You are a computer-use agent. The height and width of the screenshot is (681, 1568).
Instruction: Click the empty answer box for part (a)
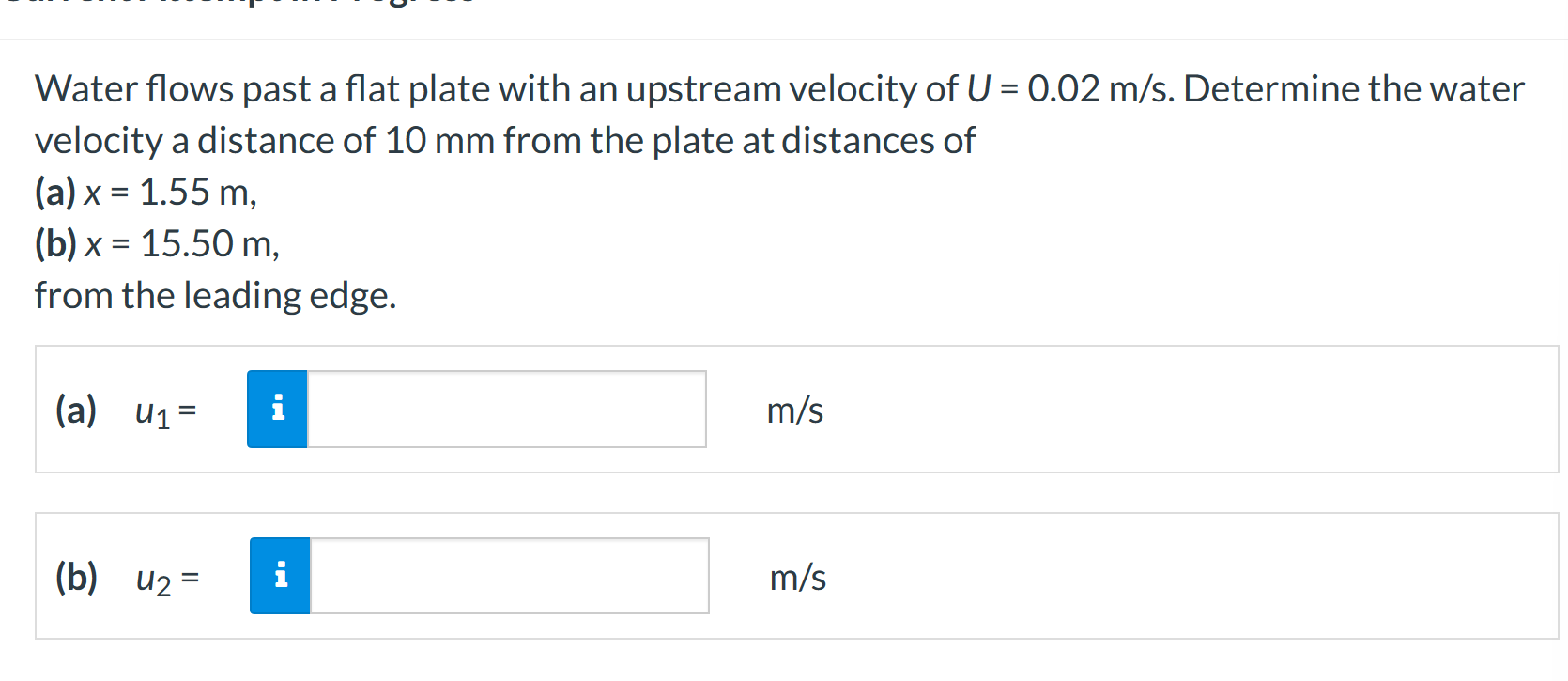pos(507,409)
